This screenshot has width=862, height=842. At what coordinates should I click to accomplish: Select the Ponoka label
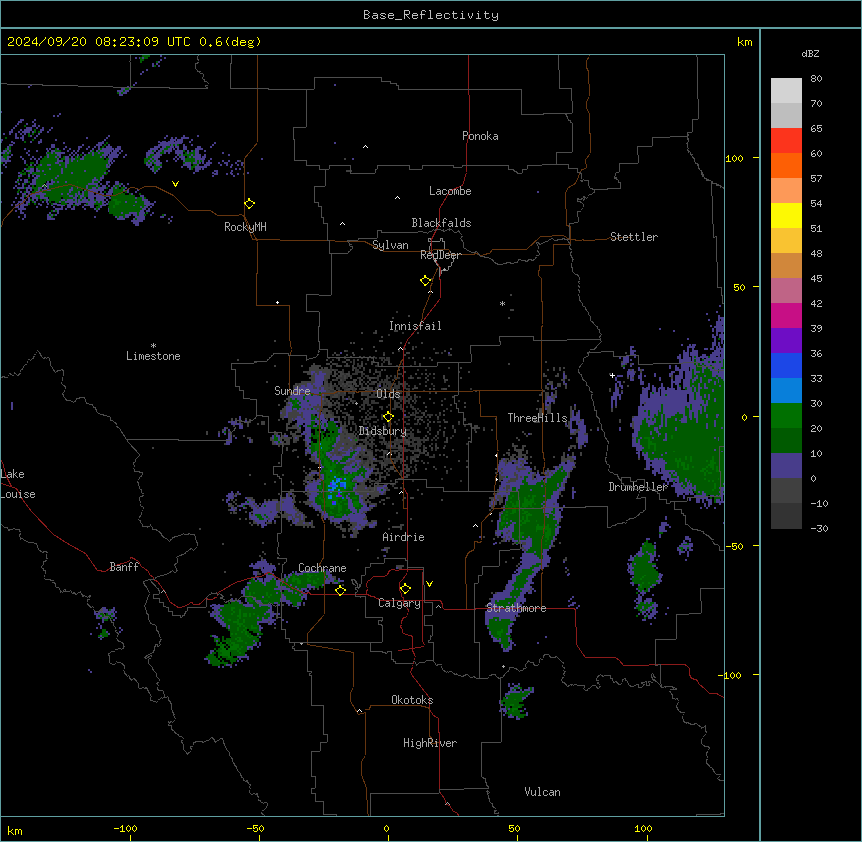tap(480, 136)
